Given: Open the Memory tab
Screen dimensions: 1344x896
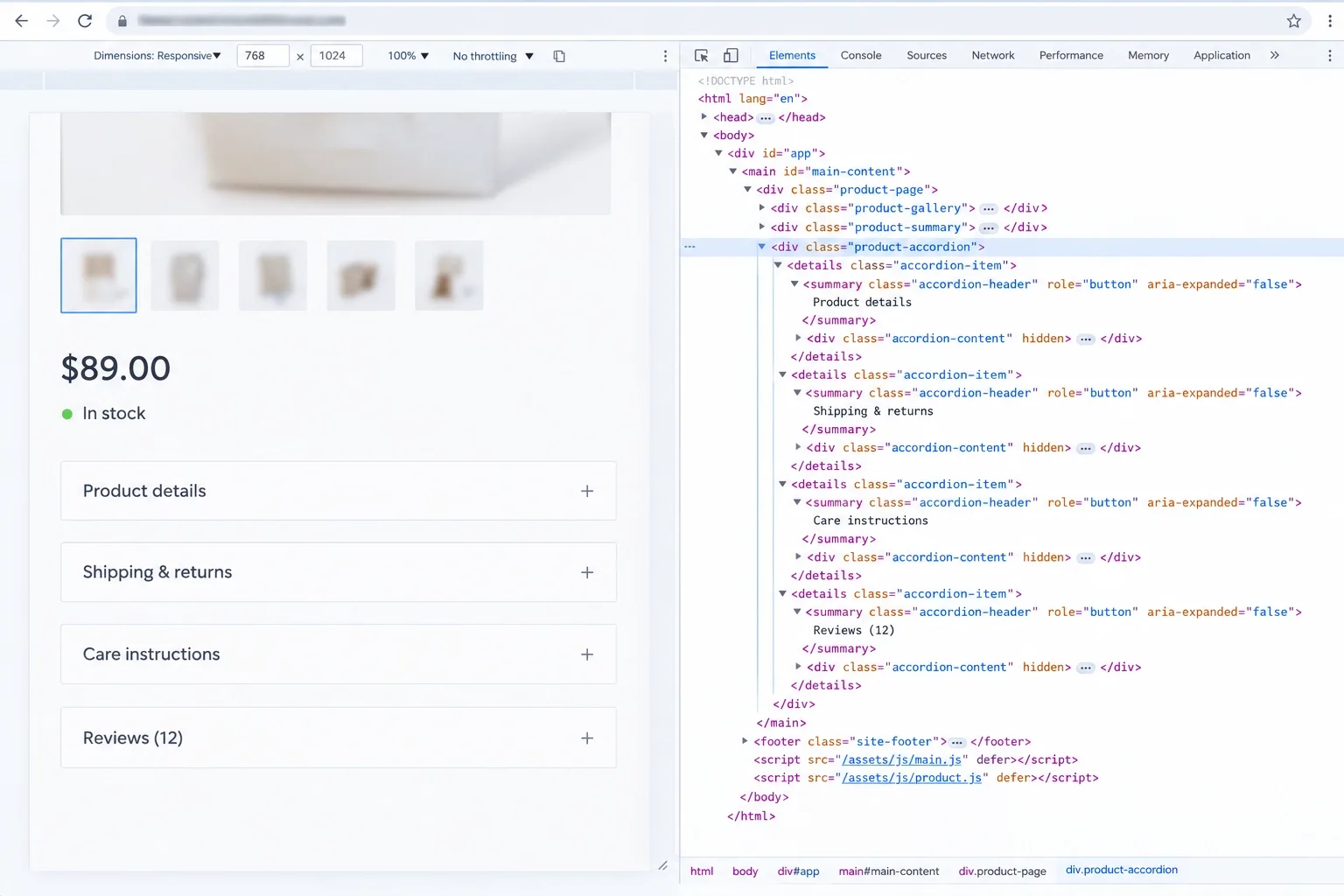Looking at the screenshot, I should tap(1148, 55).
